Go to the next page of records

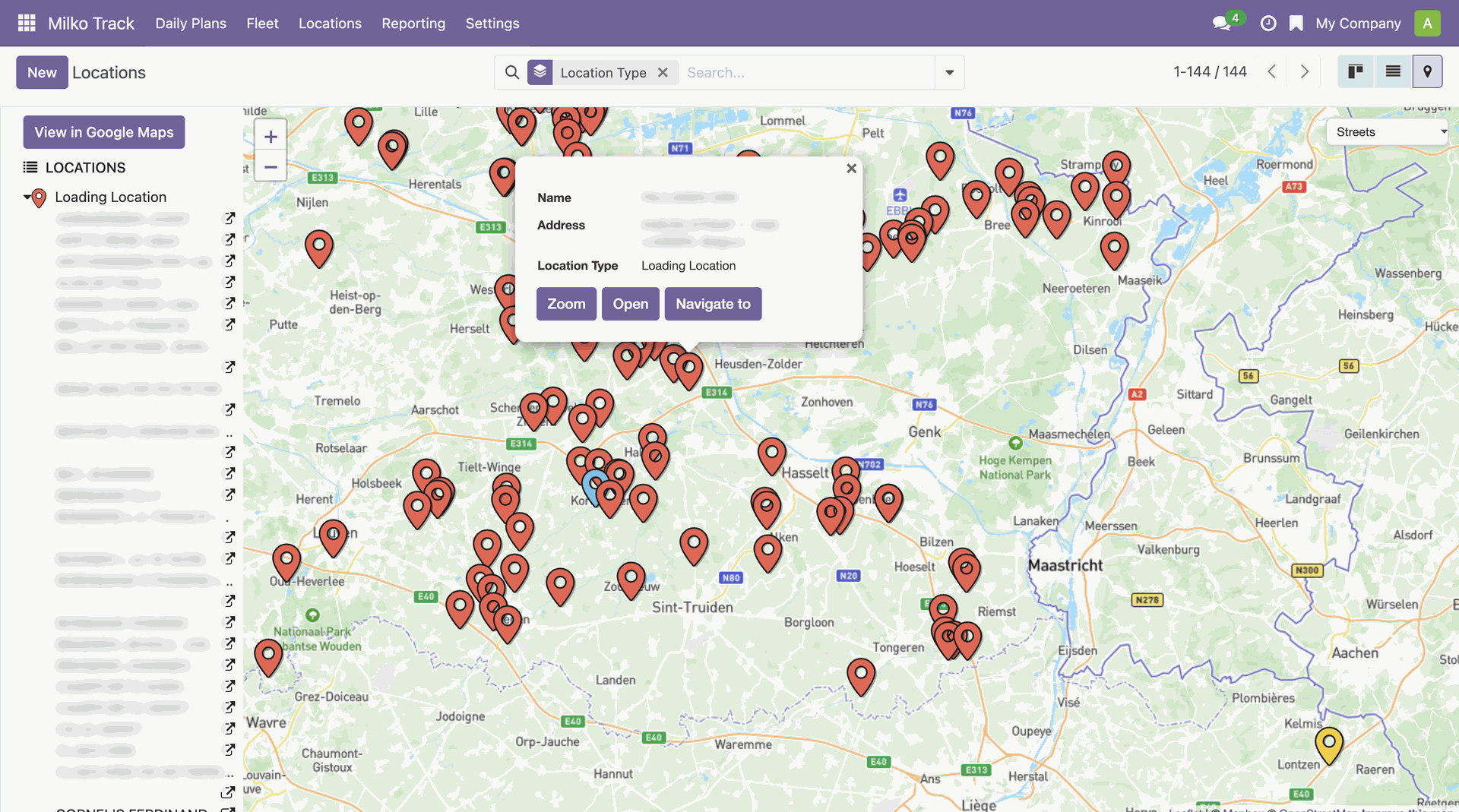tap(1305, 71)
